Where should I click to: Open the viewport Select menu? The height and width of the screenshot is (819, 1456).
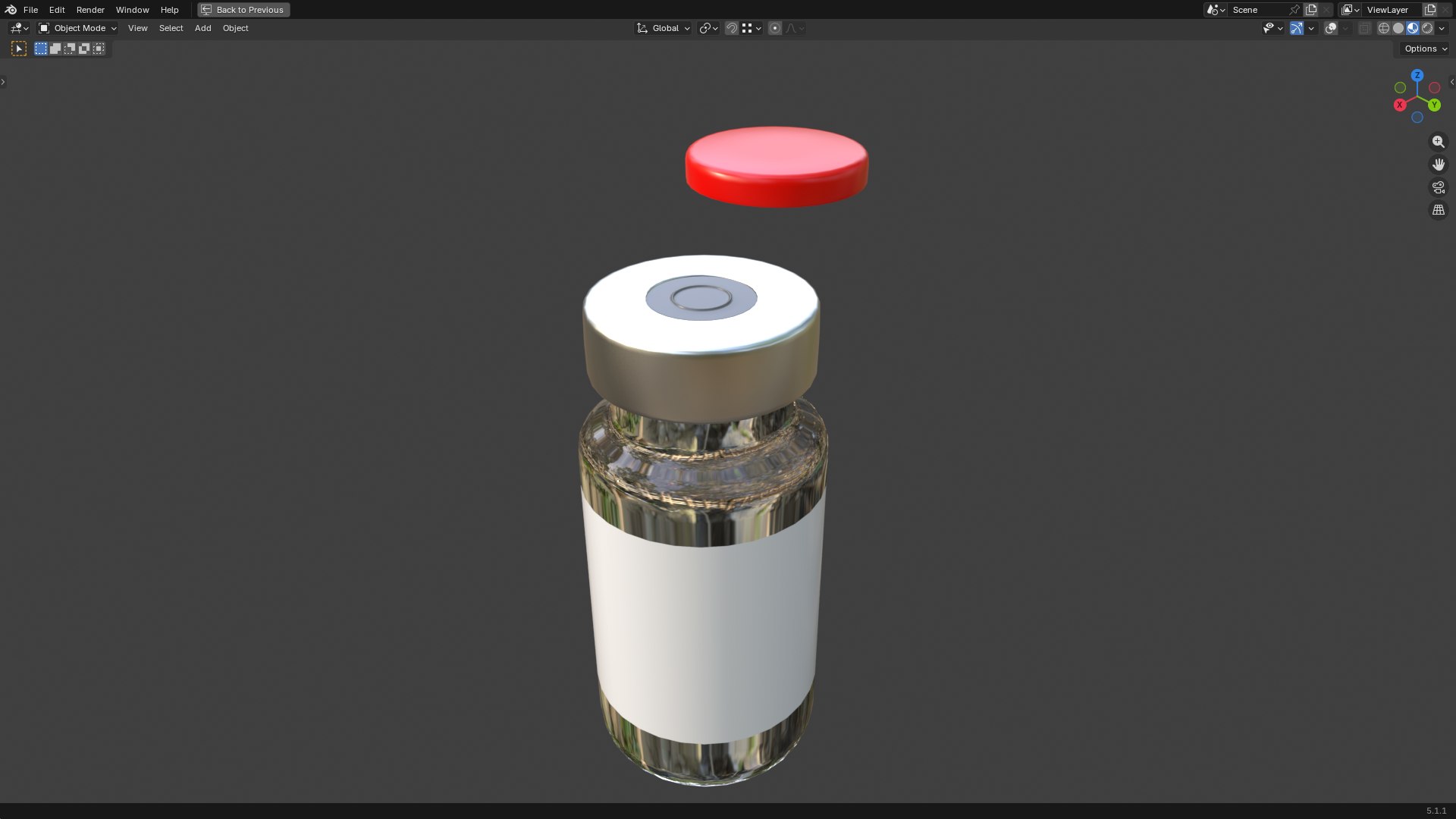pos(171,28)
